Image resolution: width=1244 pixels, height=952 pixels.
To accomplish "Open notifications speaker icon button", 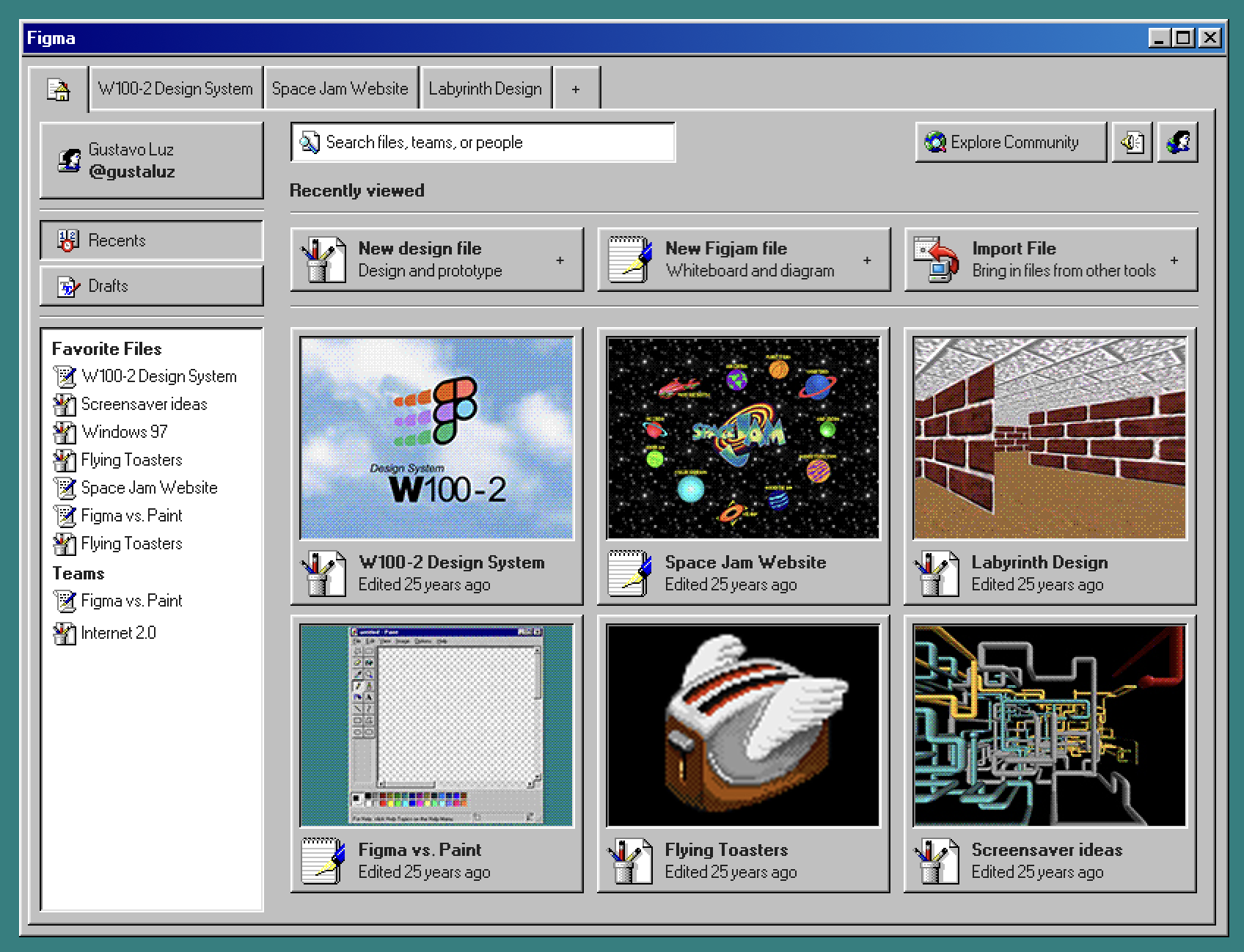I will point(1133,142).
